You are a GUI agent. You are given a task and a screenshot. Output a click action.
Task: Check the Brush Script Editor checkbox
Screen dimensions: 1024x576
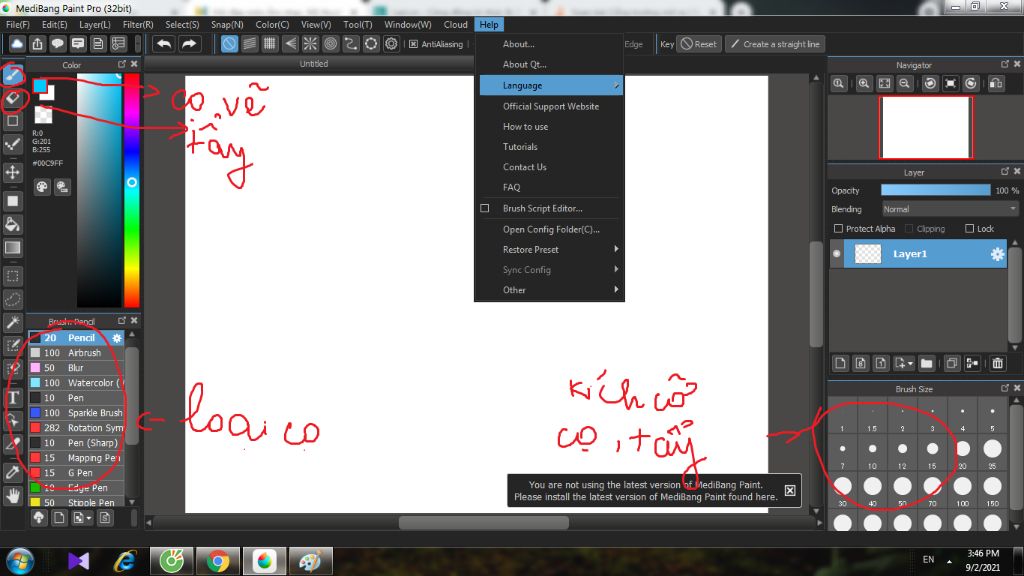coord(485,208)
